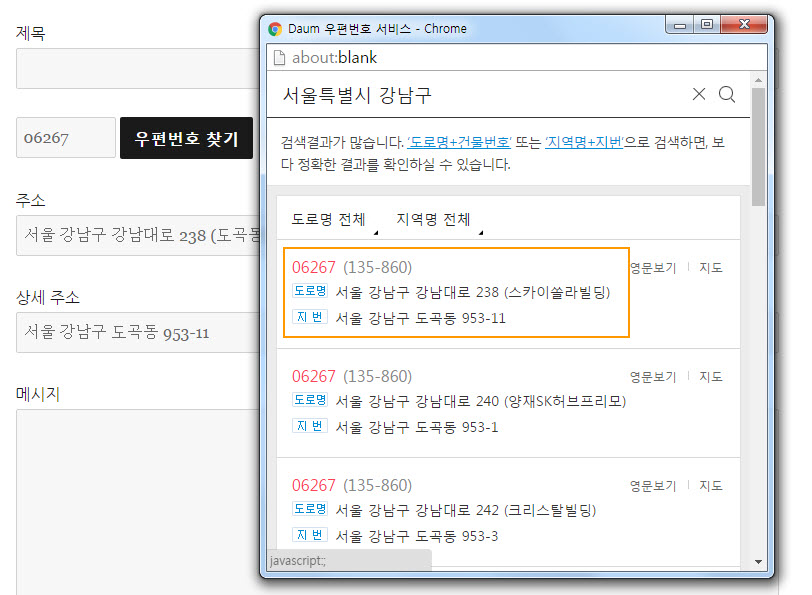Click inside the 제목 input field
Screen dimensions: 812x595
(138, 68)
